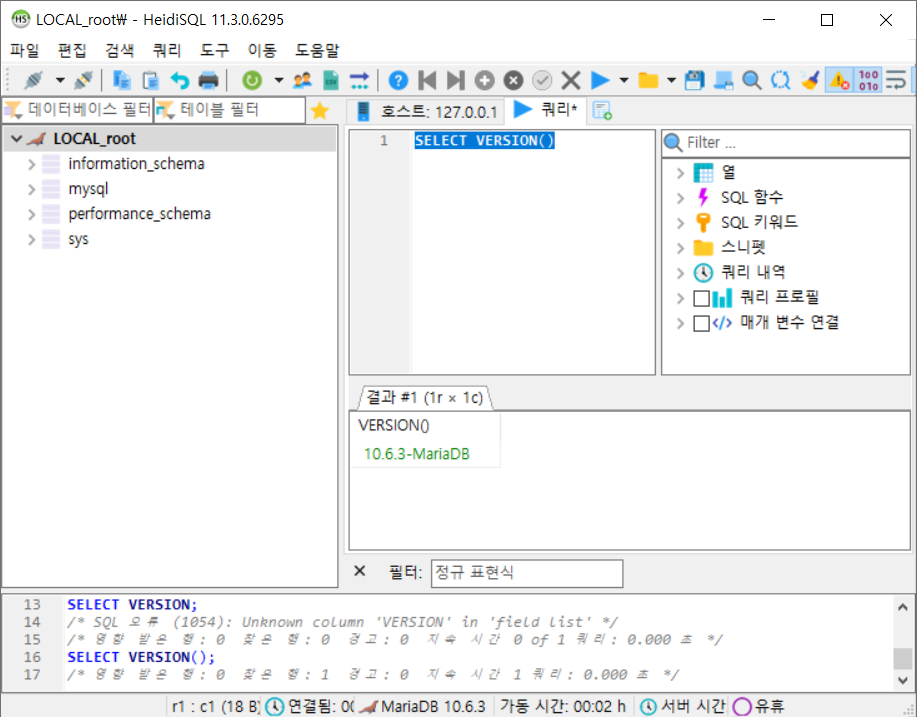917x717 pixels.
Task: Open the Run query dropdown arrow
Action: pyautogui.click(x=624, y=80)
